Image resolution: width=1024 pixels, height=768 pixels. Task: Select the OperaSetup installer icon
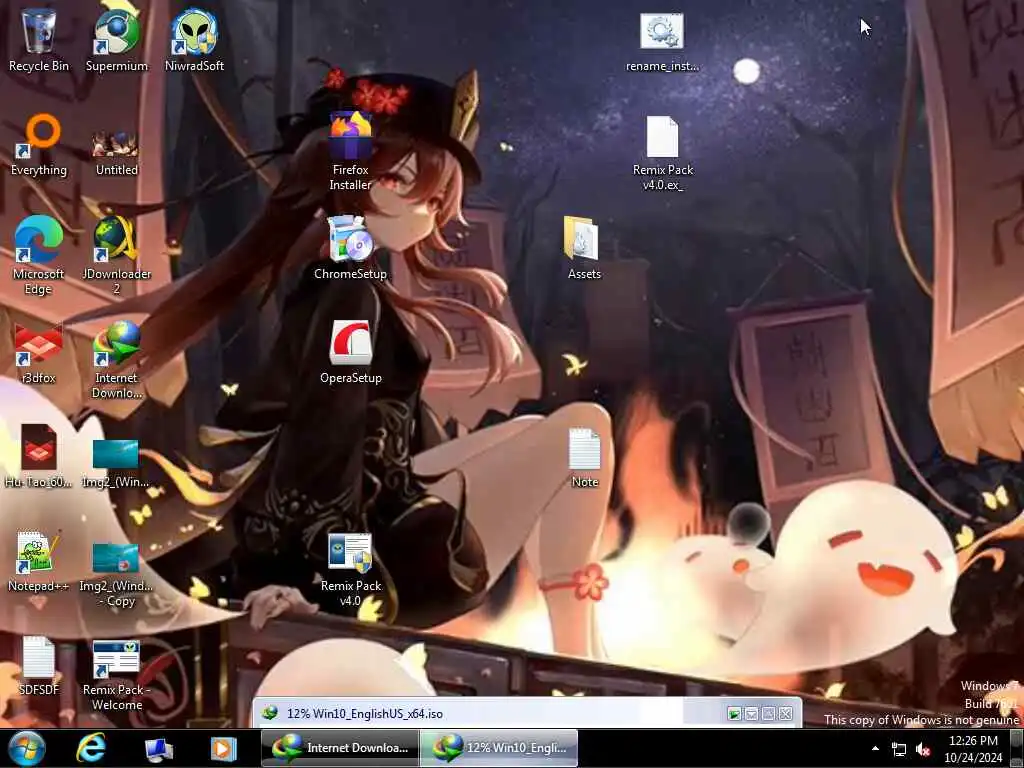click(351, 353)
